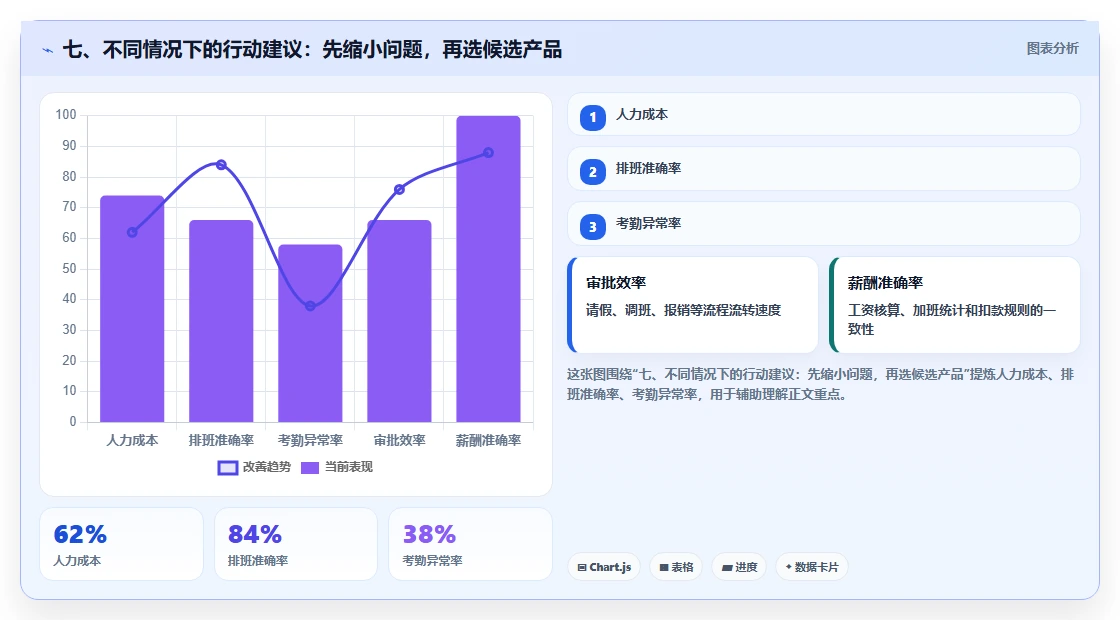Click the trend line point on 考勤异常率
1120x620 pixels.
pyautogui.click(x=310, y=306)
